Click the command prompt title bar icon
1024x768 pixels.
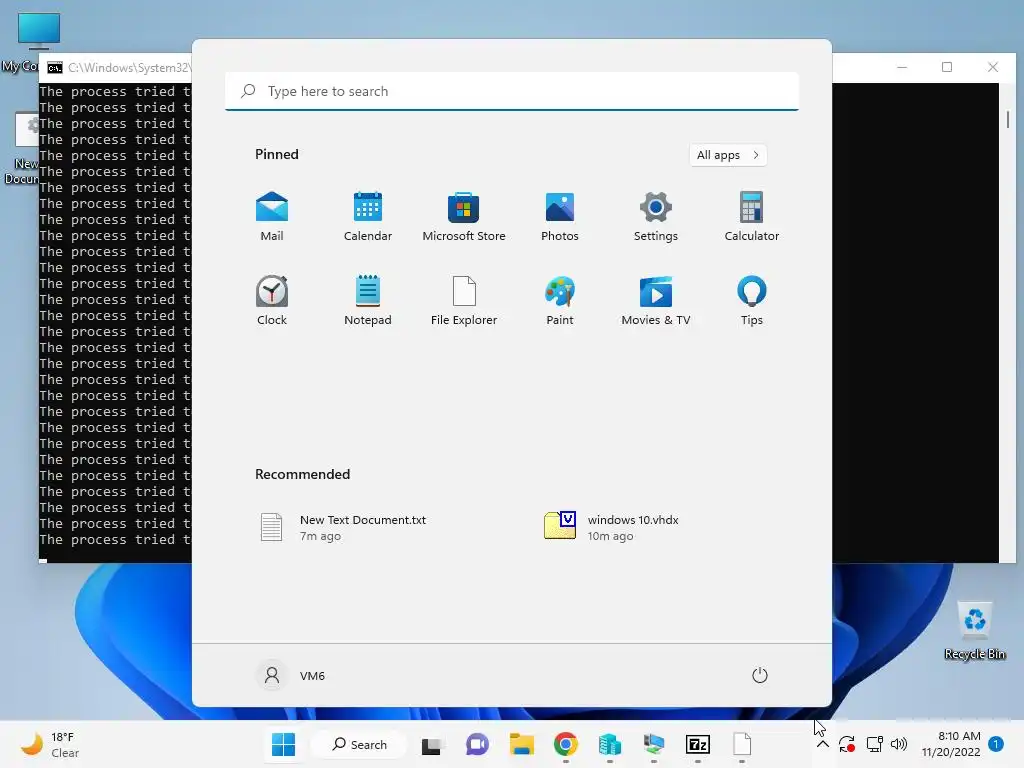[x=55, y=68]
